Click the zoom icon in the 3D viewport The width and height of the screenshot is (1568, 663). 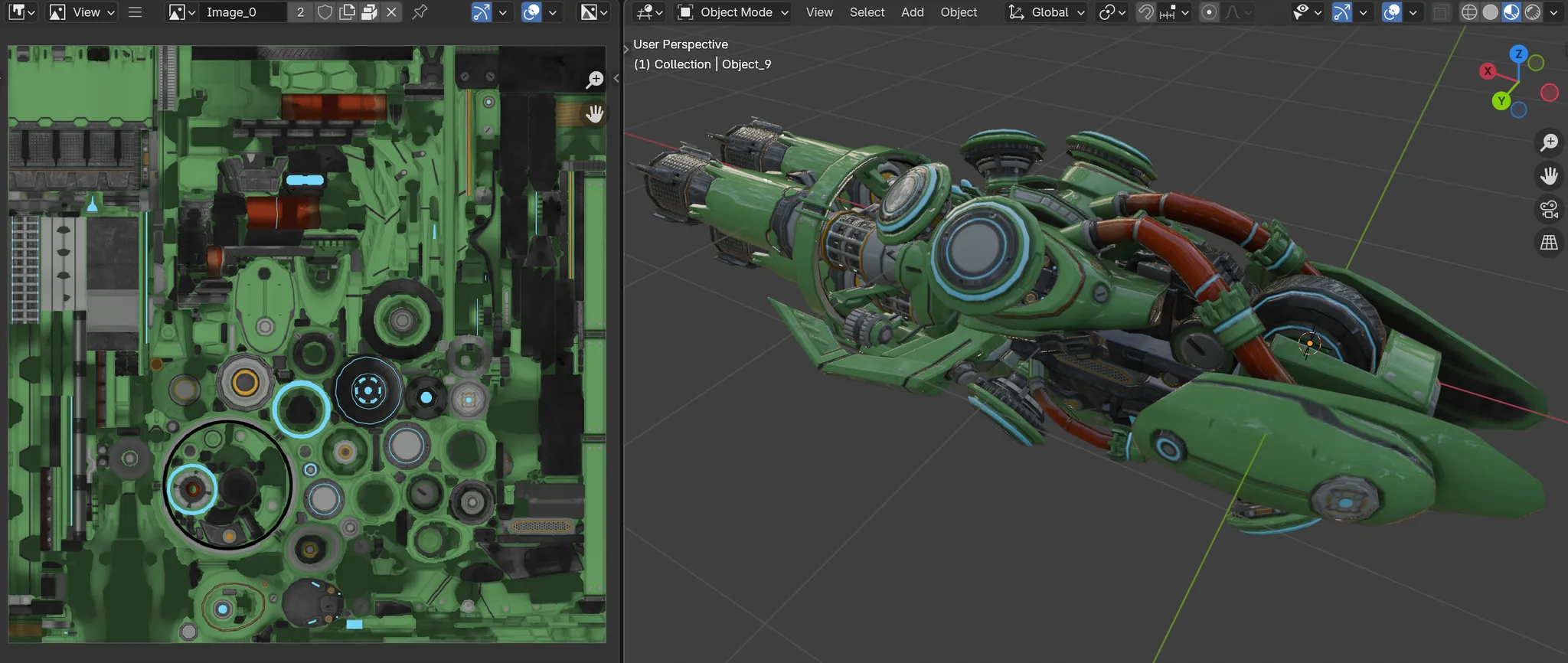[x=1549, y=142]
